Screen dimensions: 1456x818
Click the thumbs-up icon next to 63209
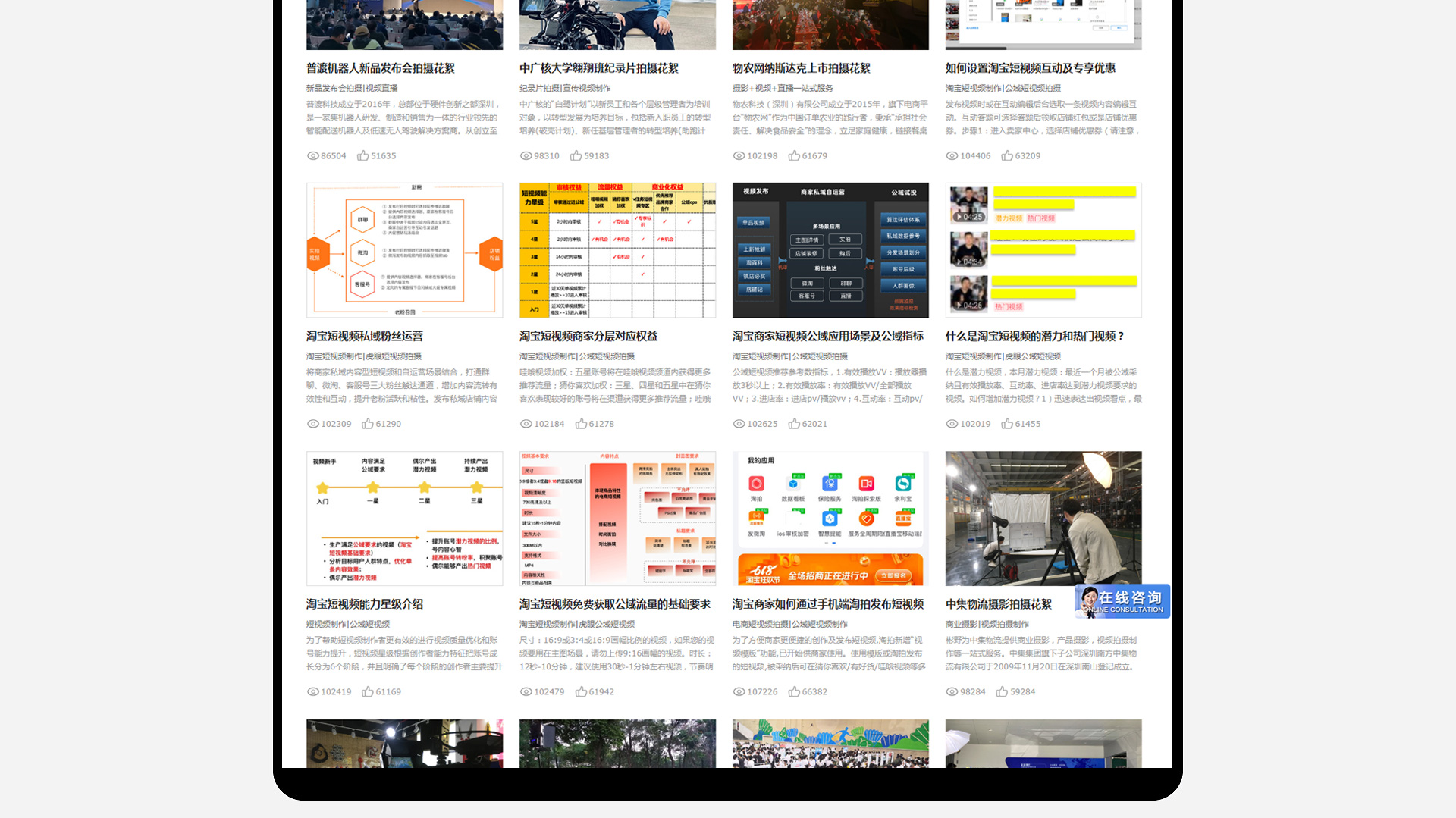pos(1007,155)
